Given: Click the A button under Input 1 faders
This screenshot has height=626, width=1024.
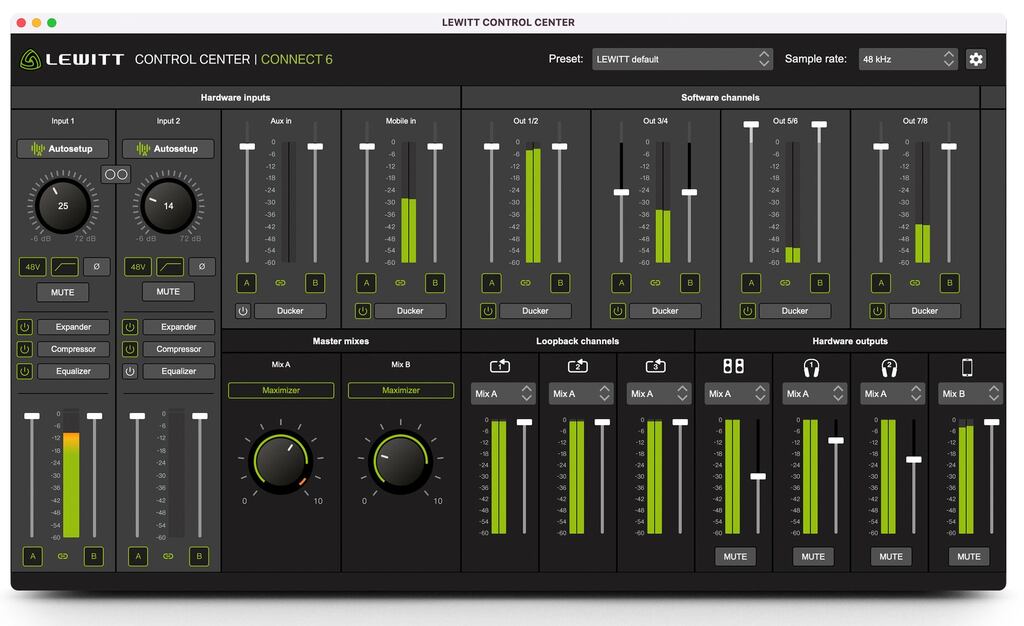Looking at the screenshot, I should point(33,556).
